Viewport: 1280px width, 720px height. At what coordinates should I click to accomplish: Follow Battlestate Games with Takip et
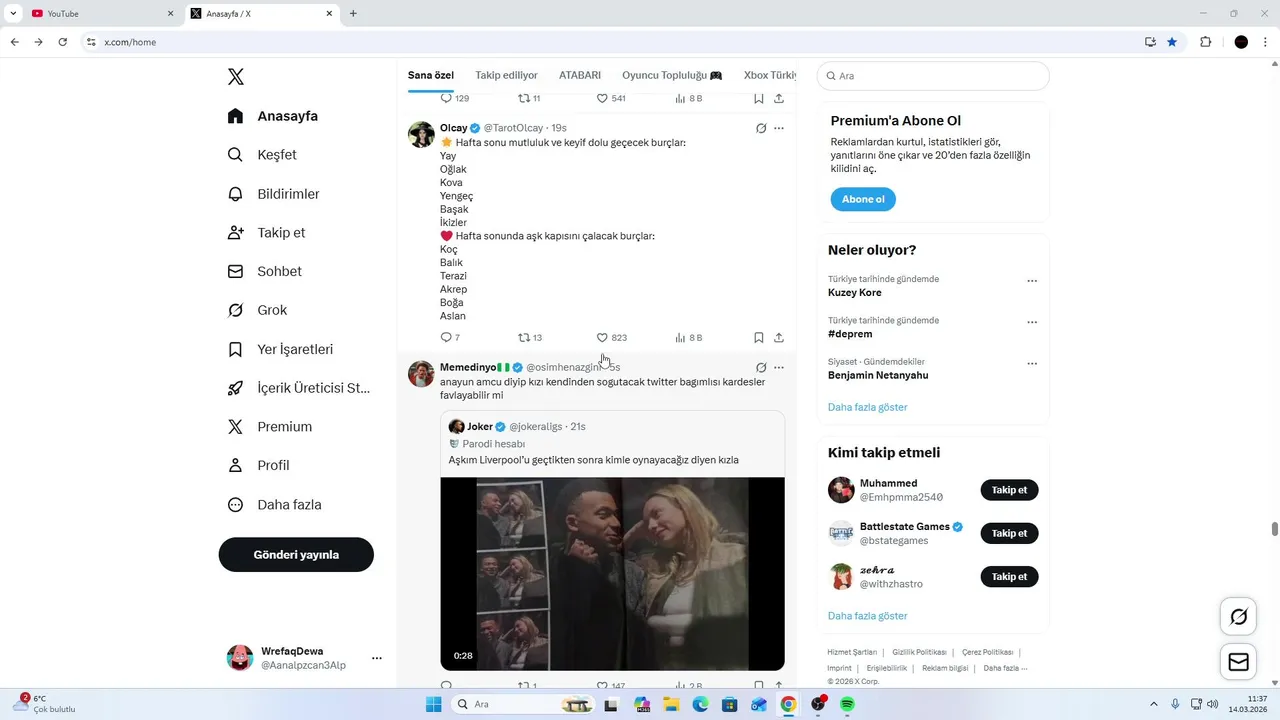click(1009, 533)
